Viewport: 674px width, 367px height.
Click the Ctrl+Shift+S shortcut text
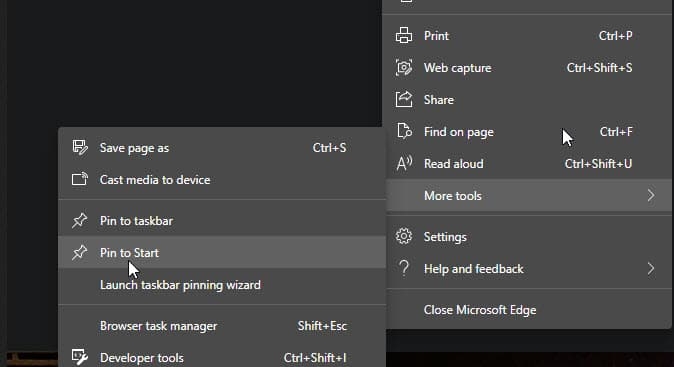tap(600, 67)
